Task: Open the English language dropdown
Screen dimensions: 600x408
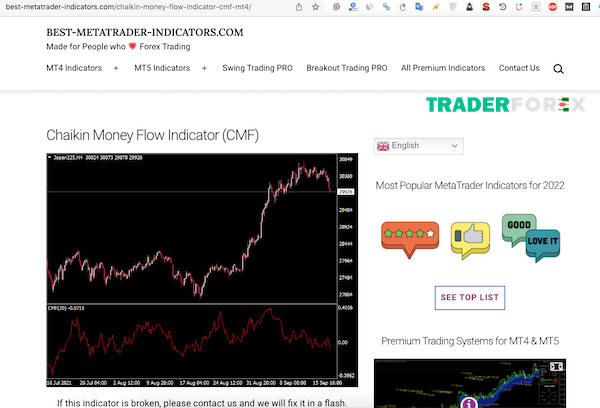Action: 419,146
